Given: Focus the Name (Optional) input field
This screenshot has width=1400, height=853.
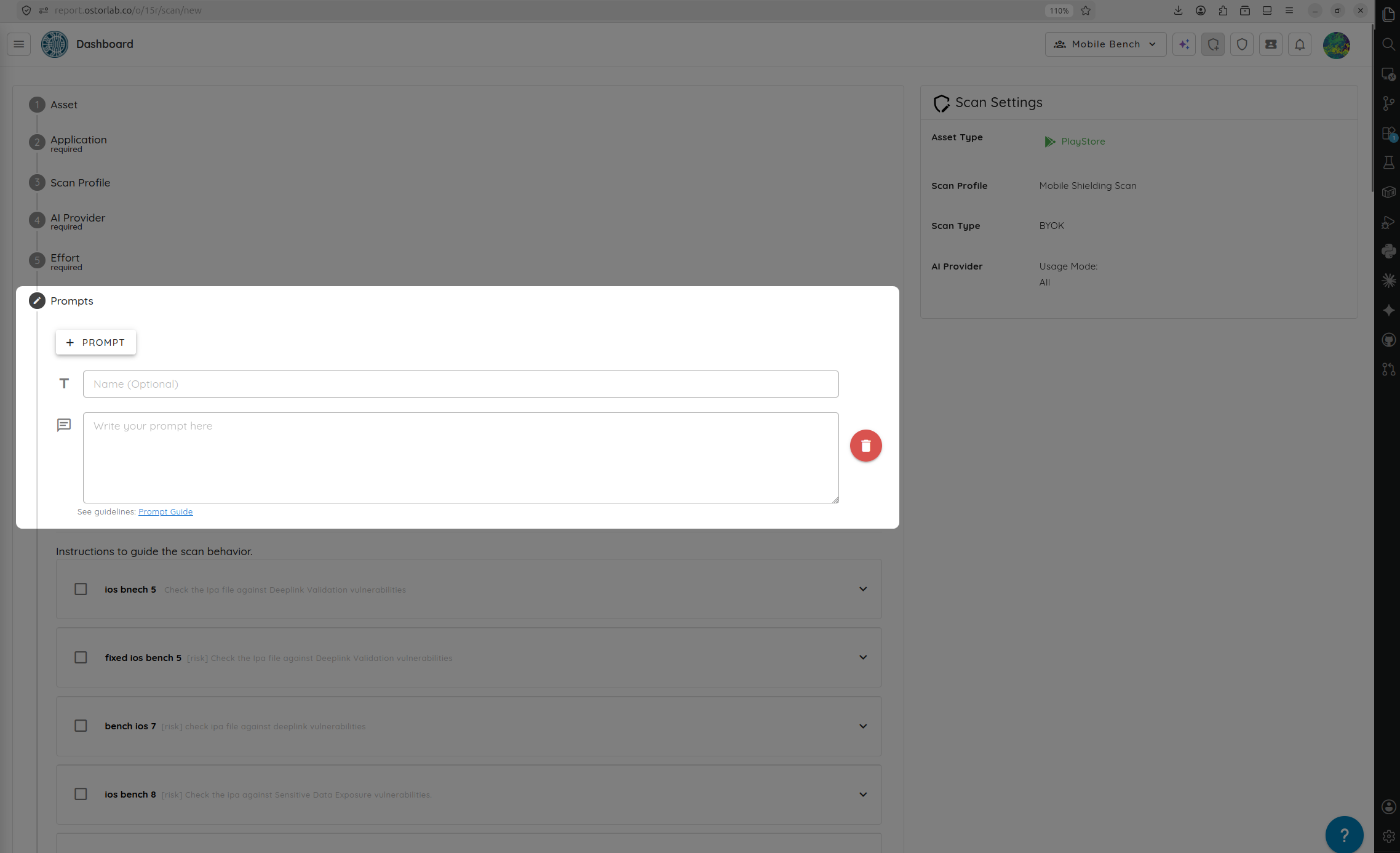Looking at the screenshot, I should coord(461,384).
